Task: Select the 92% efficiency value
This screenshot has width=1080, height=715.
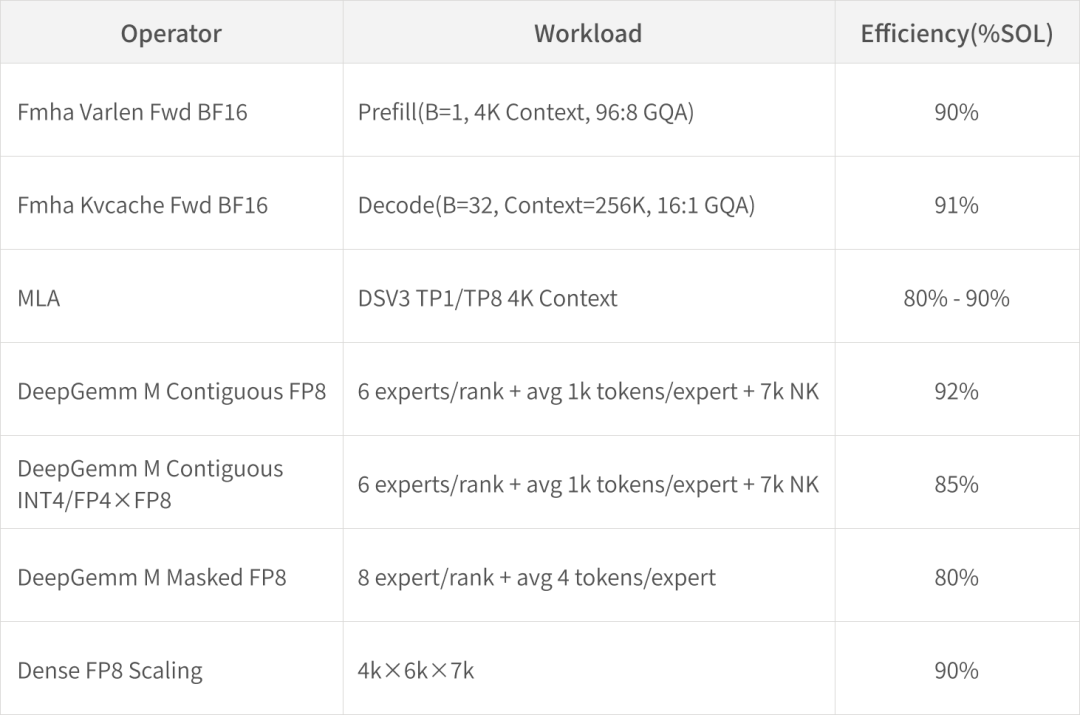Action: [x=957, y=391]
